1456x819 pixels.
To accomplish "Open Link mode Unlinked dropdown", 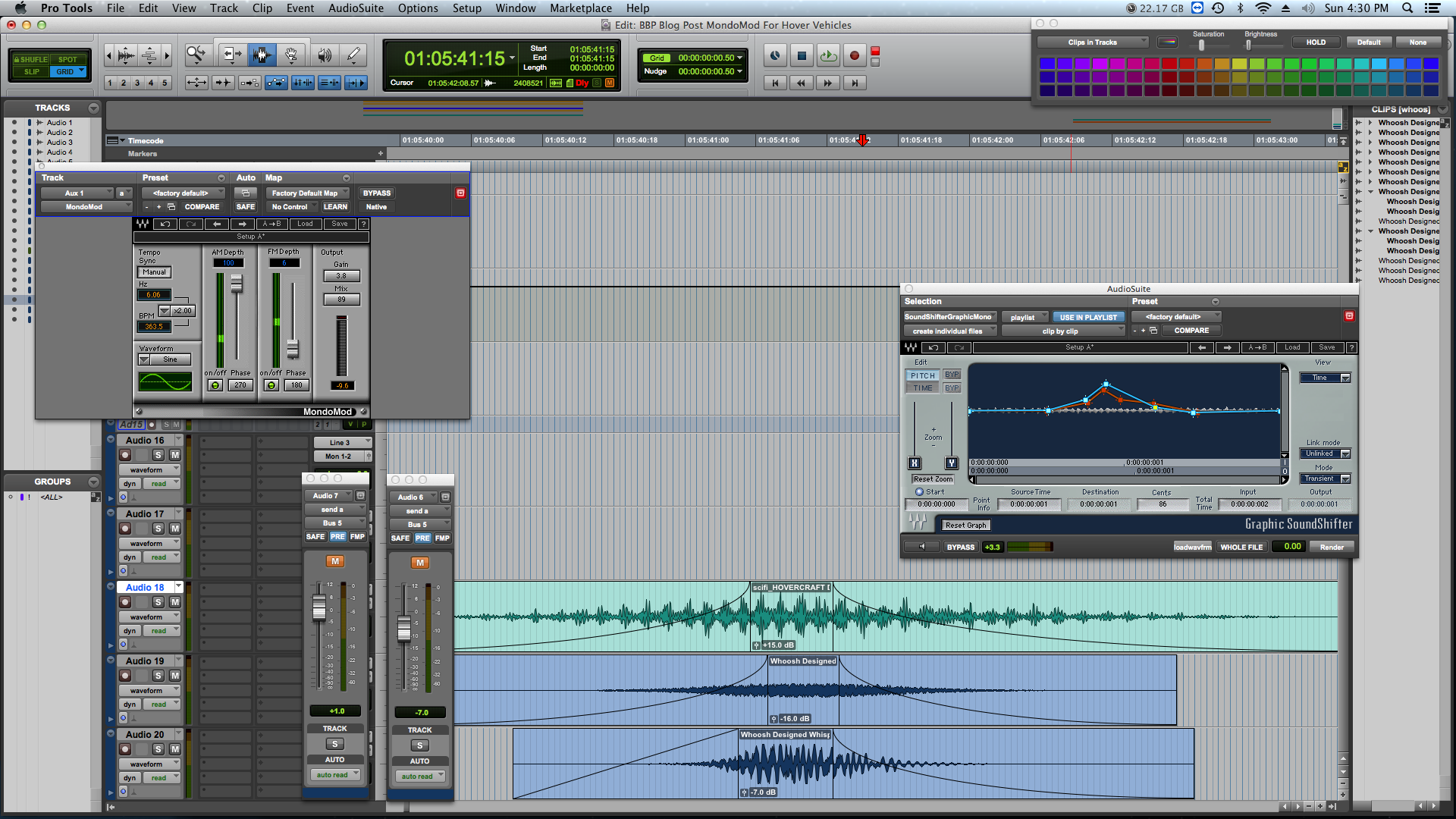I will pyautogui.click(x=1326, y=453).
